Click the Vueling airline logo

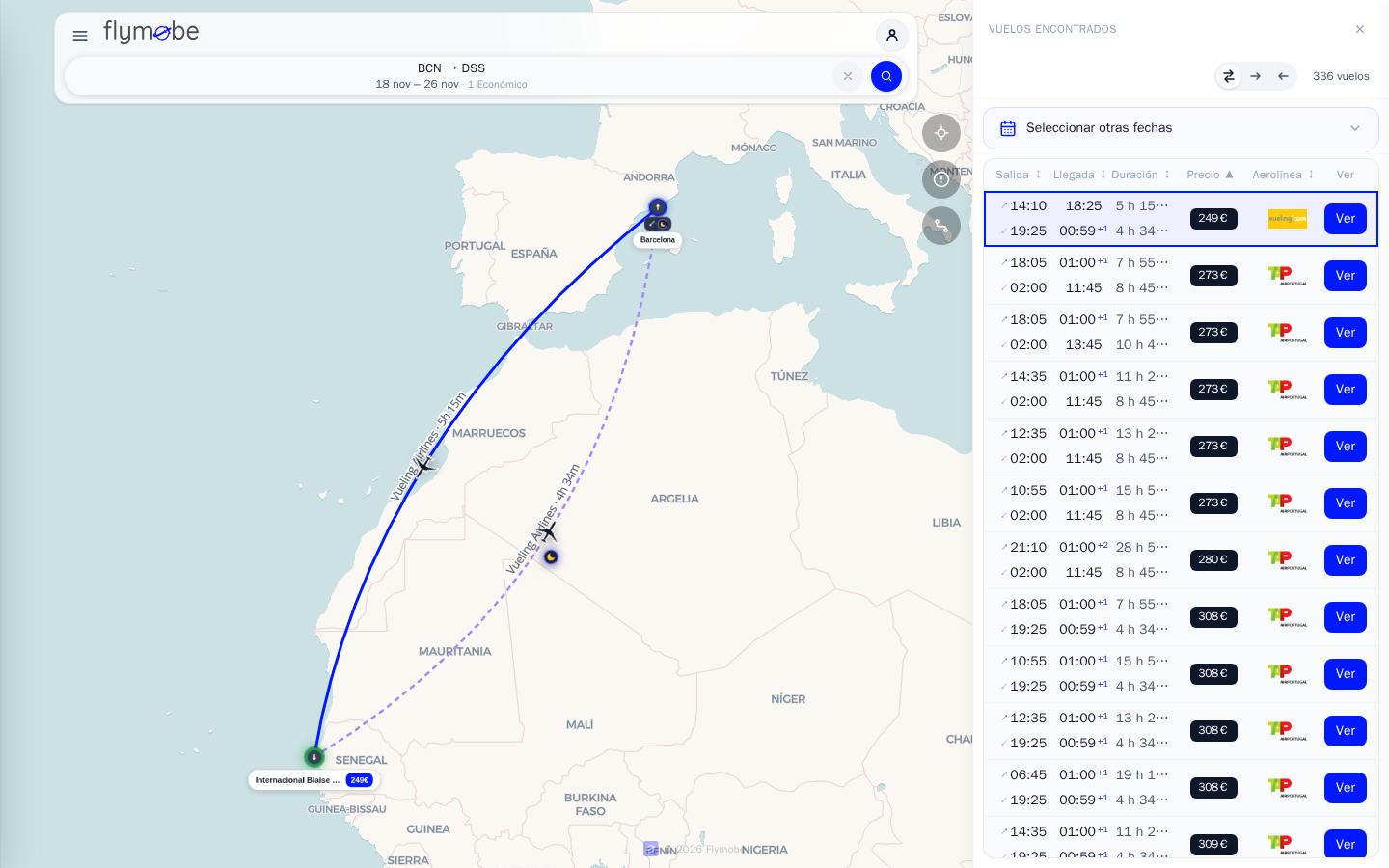tap(1288, 219)
